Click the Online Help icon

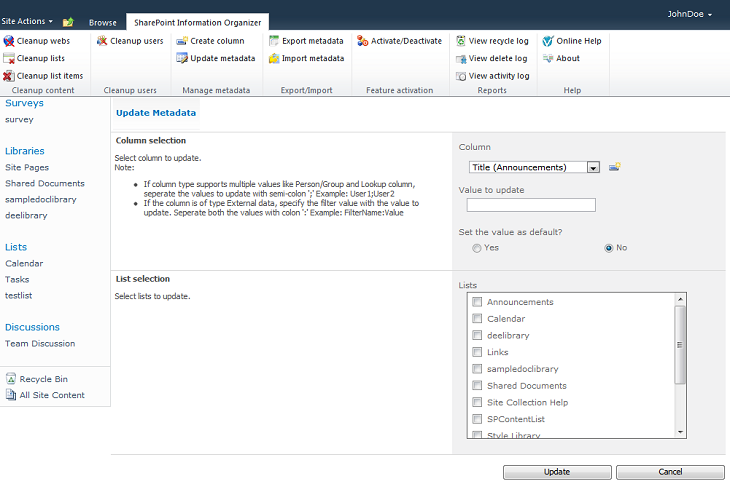[x=548, y=41]
